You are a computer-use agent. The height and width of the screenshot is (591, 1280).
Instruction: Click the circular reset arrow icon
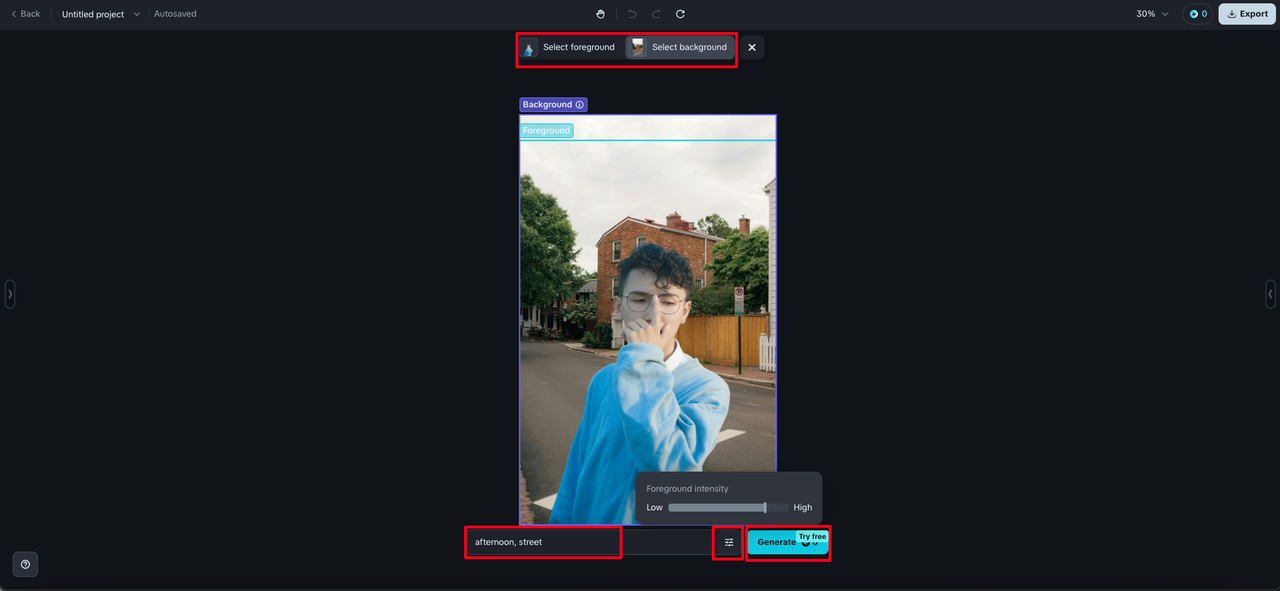pyautogui.click(x=680, y=14)
